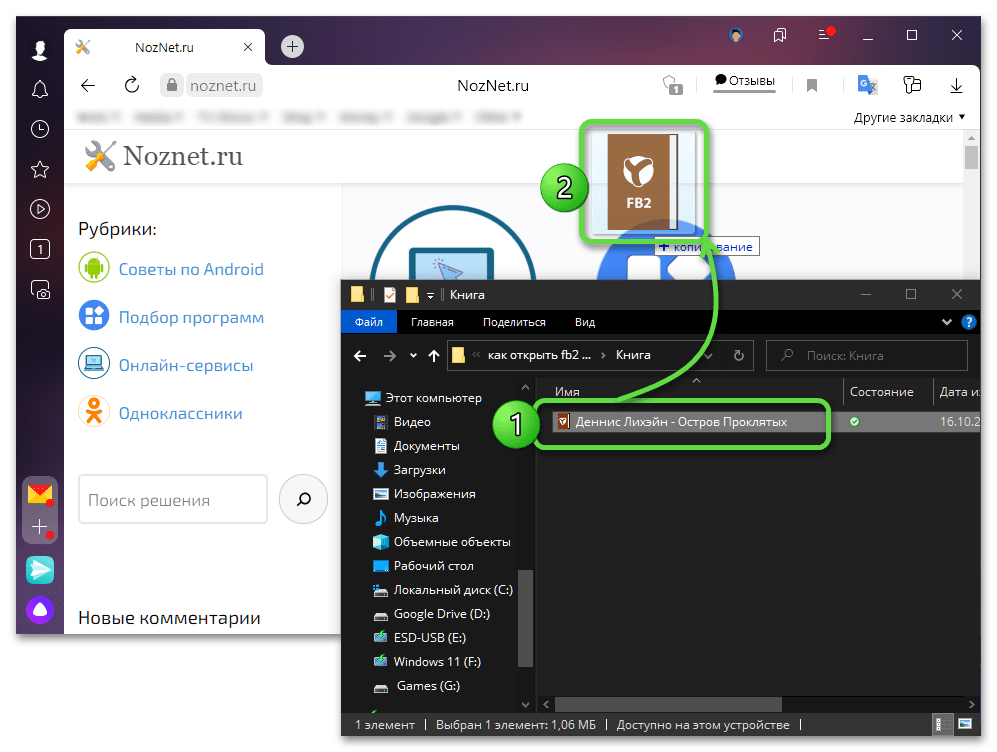The height and width of the screenshot is (752, 997).
Task: Launch the Alice assistant purple icon
Action: (x=40, y=609)
